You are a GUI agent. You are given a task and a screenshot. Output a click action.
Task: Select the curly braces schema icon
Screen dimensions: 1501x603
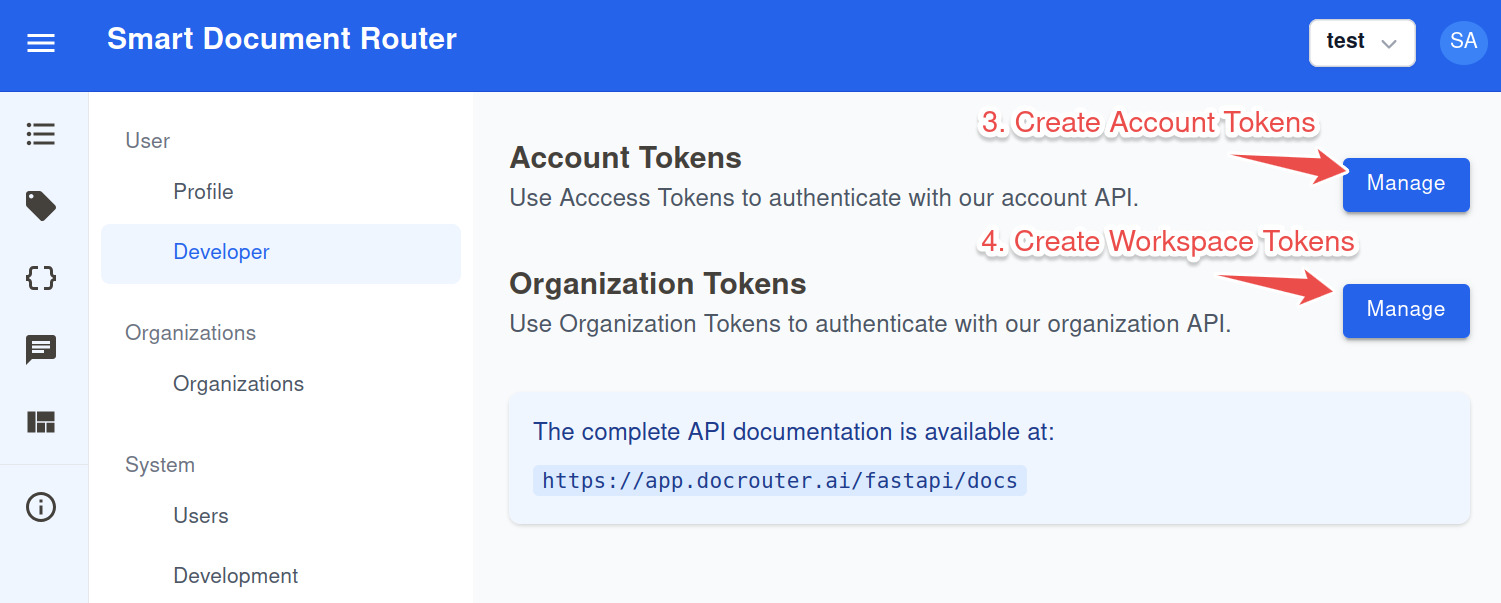(41, 278)
